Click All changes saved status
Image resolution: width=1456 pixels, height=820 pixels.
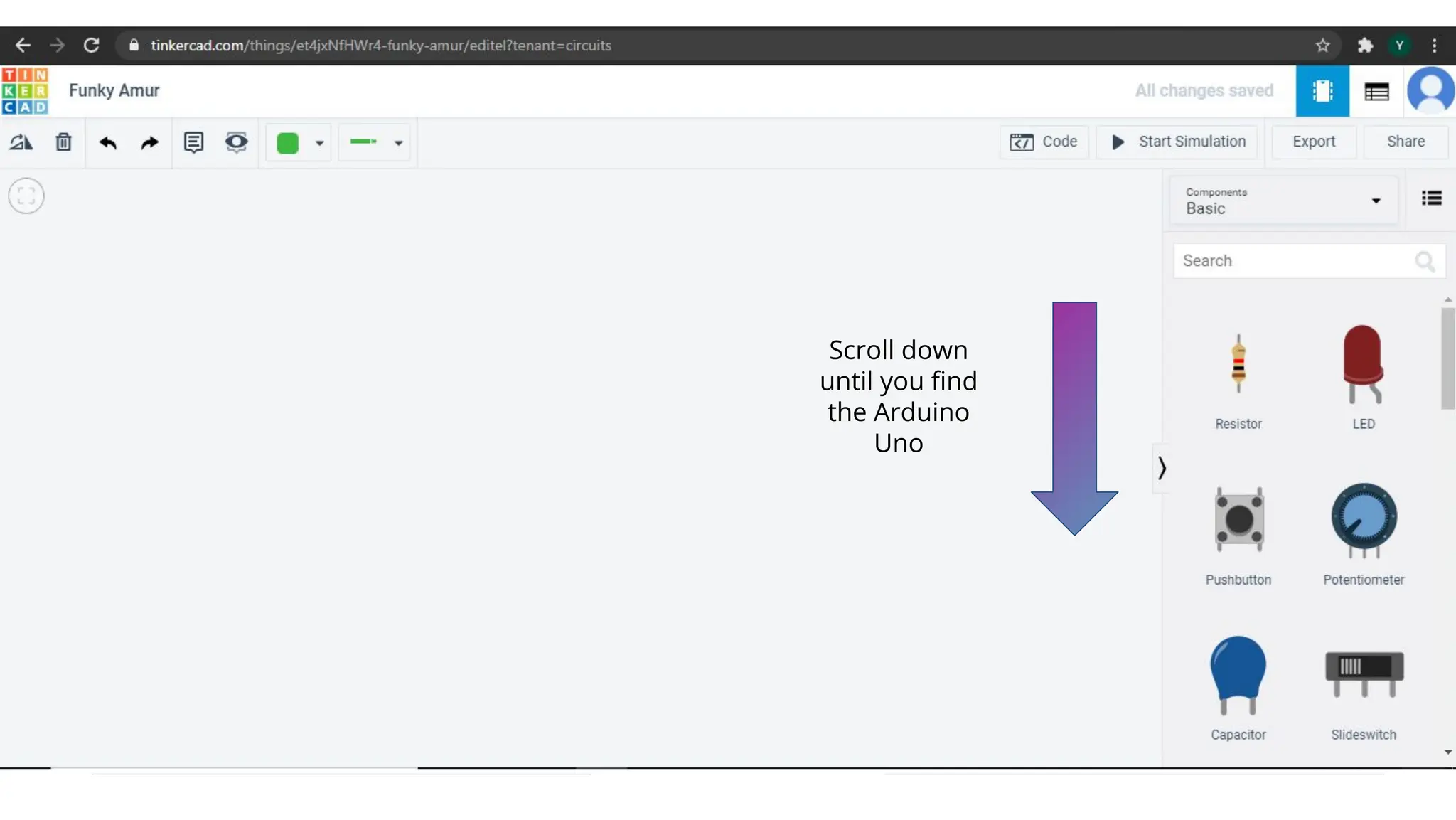(x=1204, y=91)
